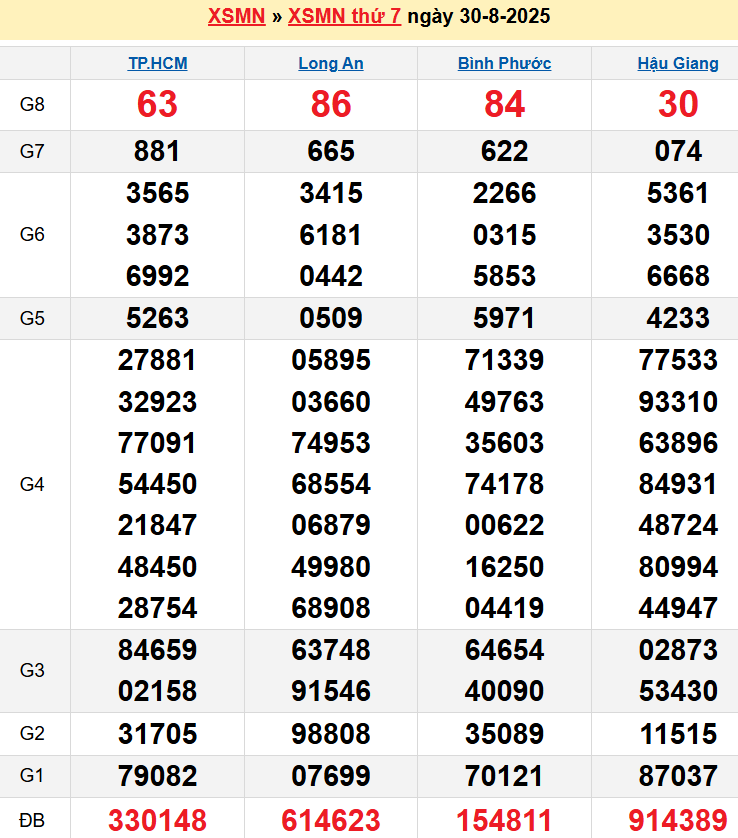Viewport: 738px width, 838px height.
Task: Click G5 number 4233
Action: coord(678,319)
